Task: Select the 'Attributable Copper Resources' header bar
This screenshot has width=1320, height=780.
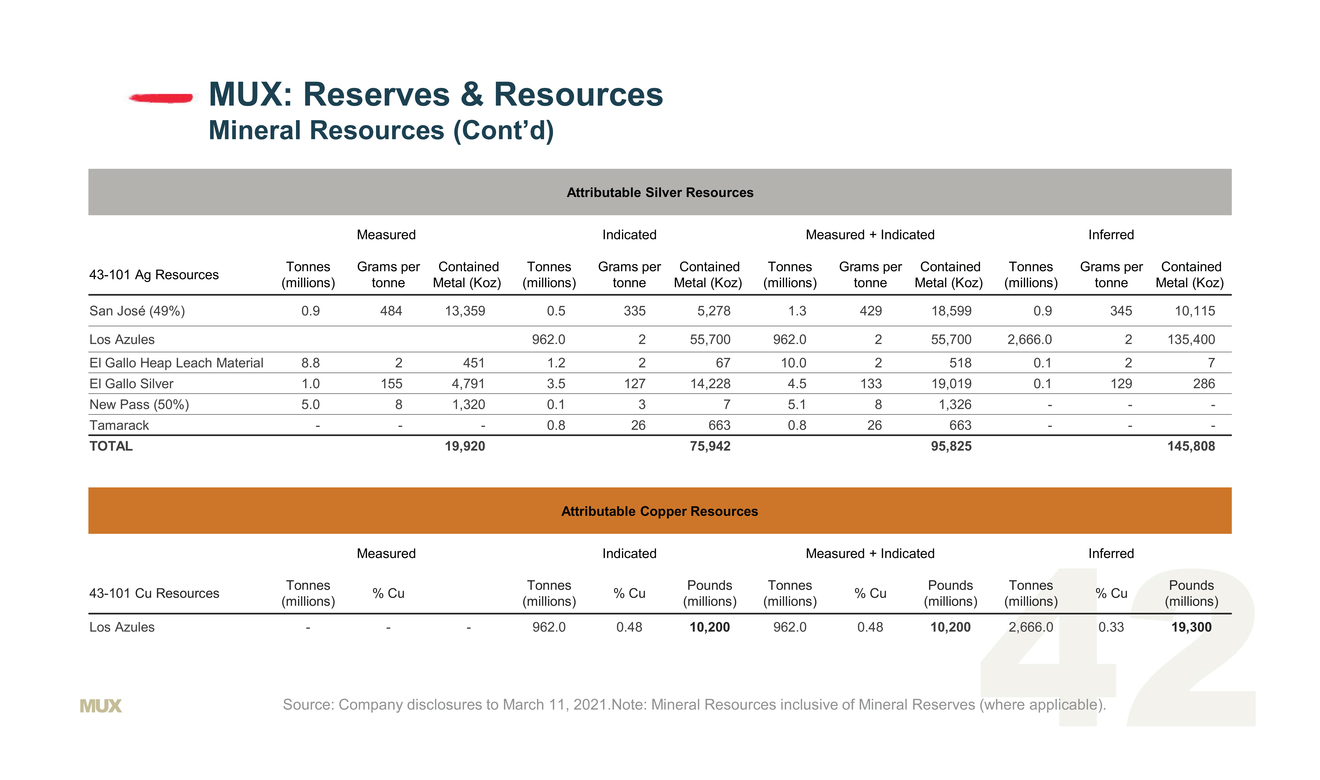Action: pos(660,511)
